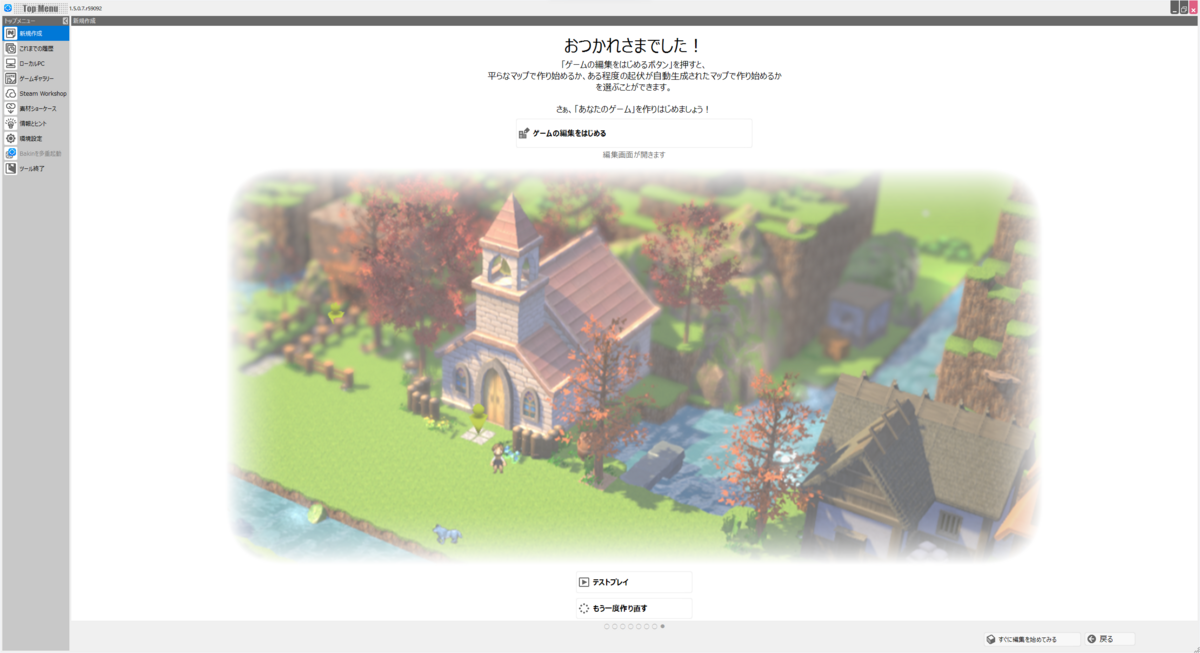Browse projects via the ローカルPC icon
1200x653 pixels.
coord(35,62)
